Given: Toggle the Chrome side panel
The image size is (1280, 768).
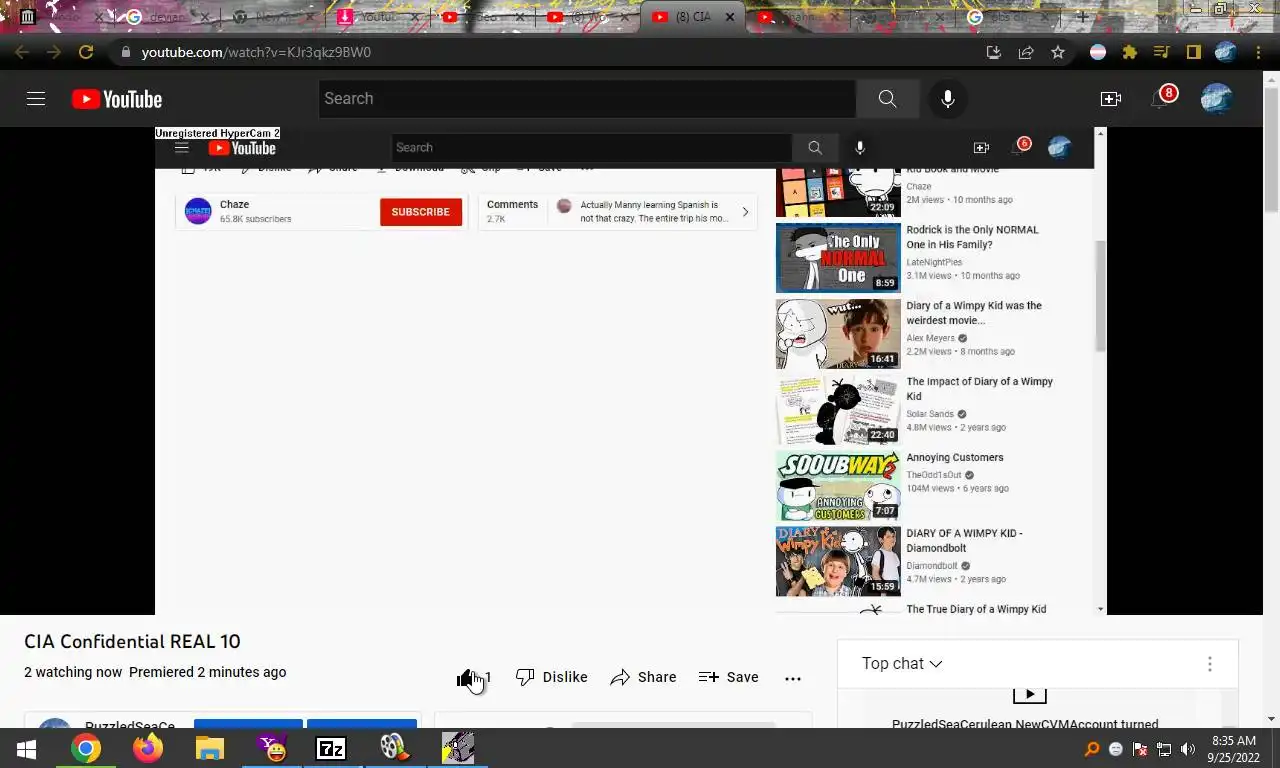Looking at the screenshot, I should 1193,52.
